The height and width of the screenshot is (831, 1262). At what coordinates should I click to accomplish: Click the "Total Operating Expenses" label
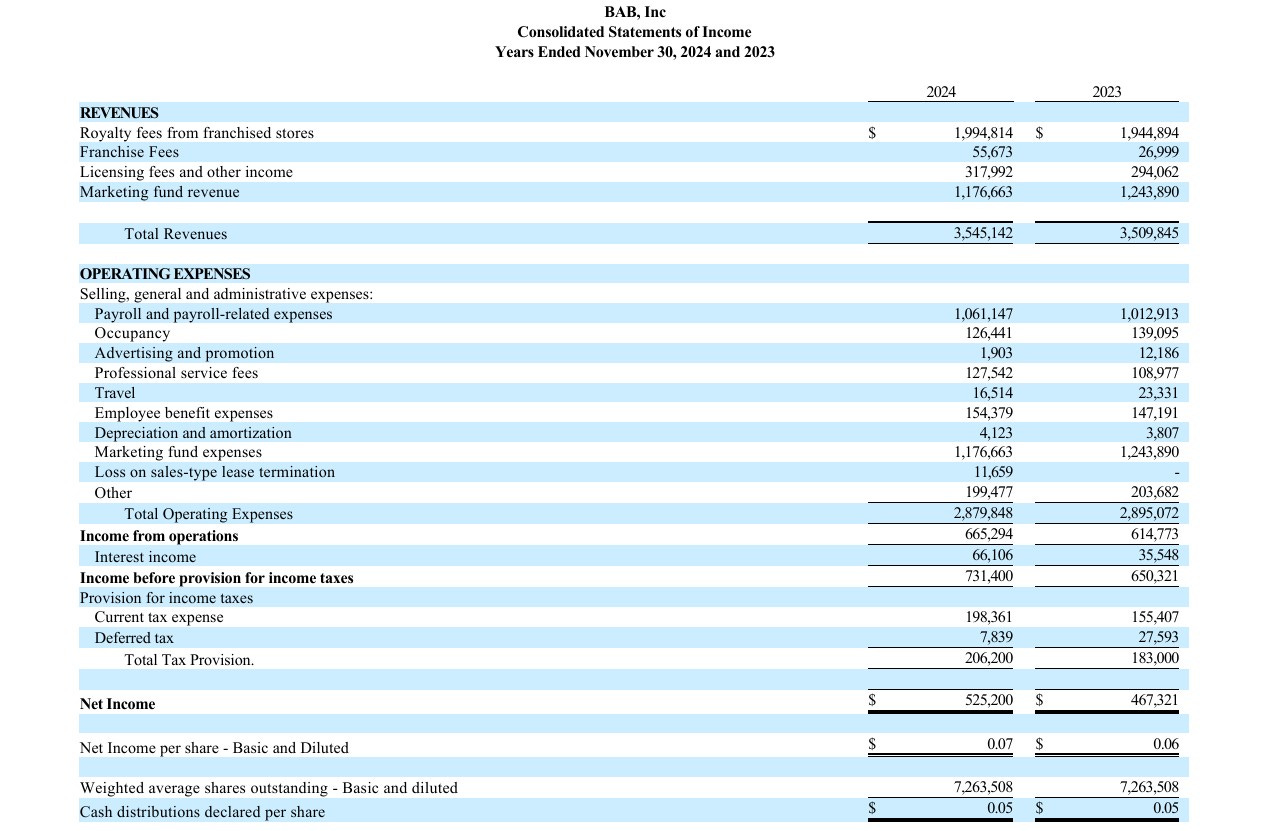tap(209, 514)
